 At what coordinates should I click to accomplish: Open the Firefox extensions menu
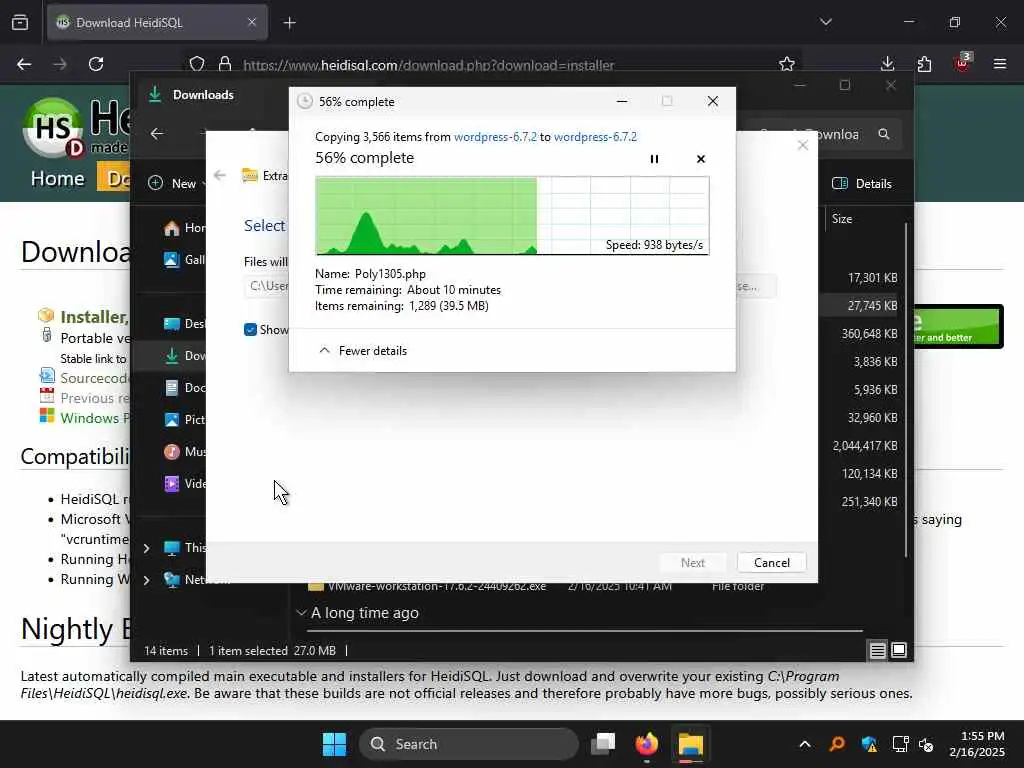pyautogui.click(x=924, y=64)
